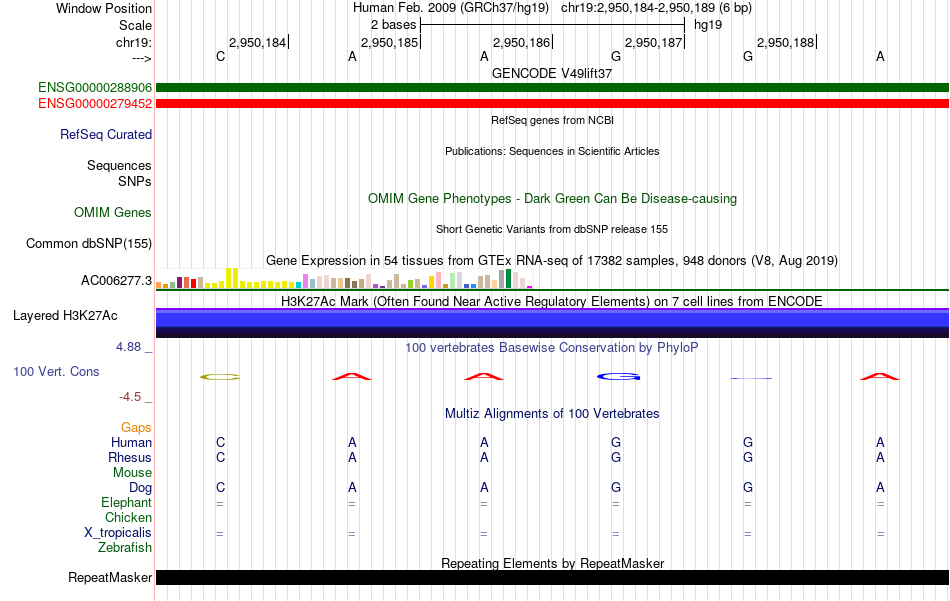The width and height of the screenshot is (950, 601).
Task: Open the Common dbSNP(155) track label
Action: [89, 244]
